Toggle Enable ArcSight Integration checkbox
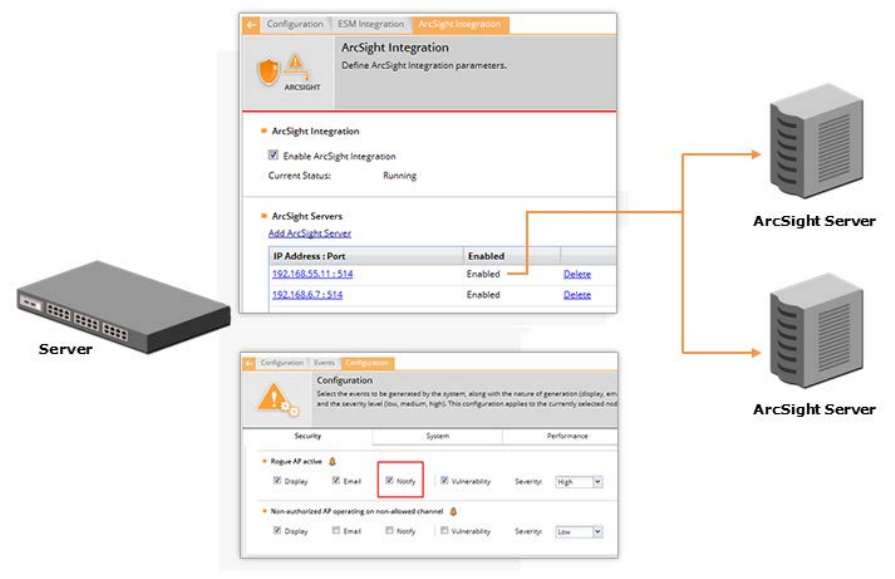This screenshot has height=579, width=895. click(273, 155)
